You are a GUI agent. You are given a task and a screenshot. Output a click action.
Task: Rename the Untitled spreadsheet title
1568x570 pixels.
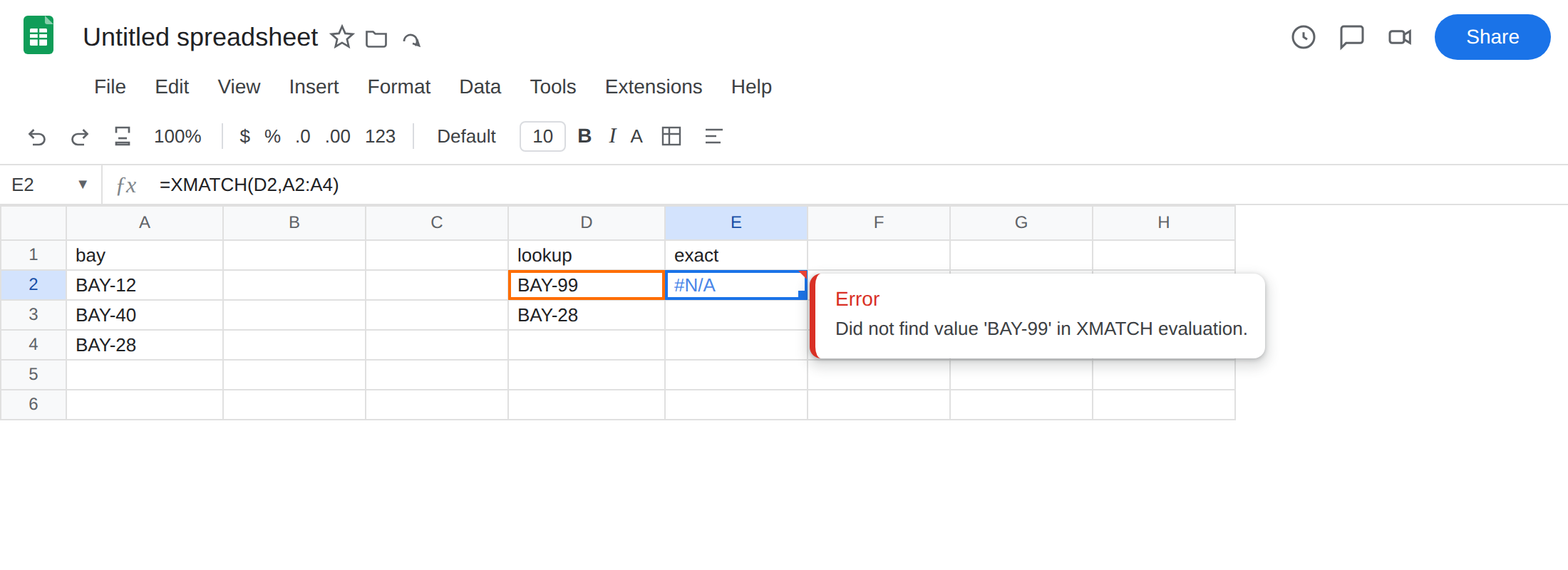[200, 37]
